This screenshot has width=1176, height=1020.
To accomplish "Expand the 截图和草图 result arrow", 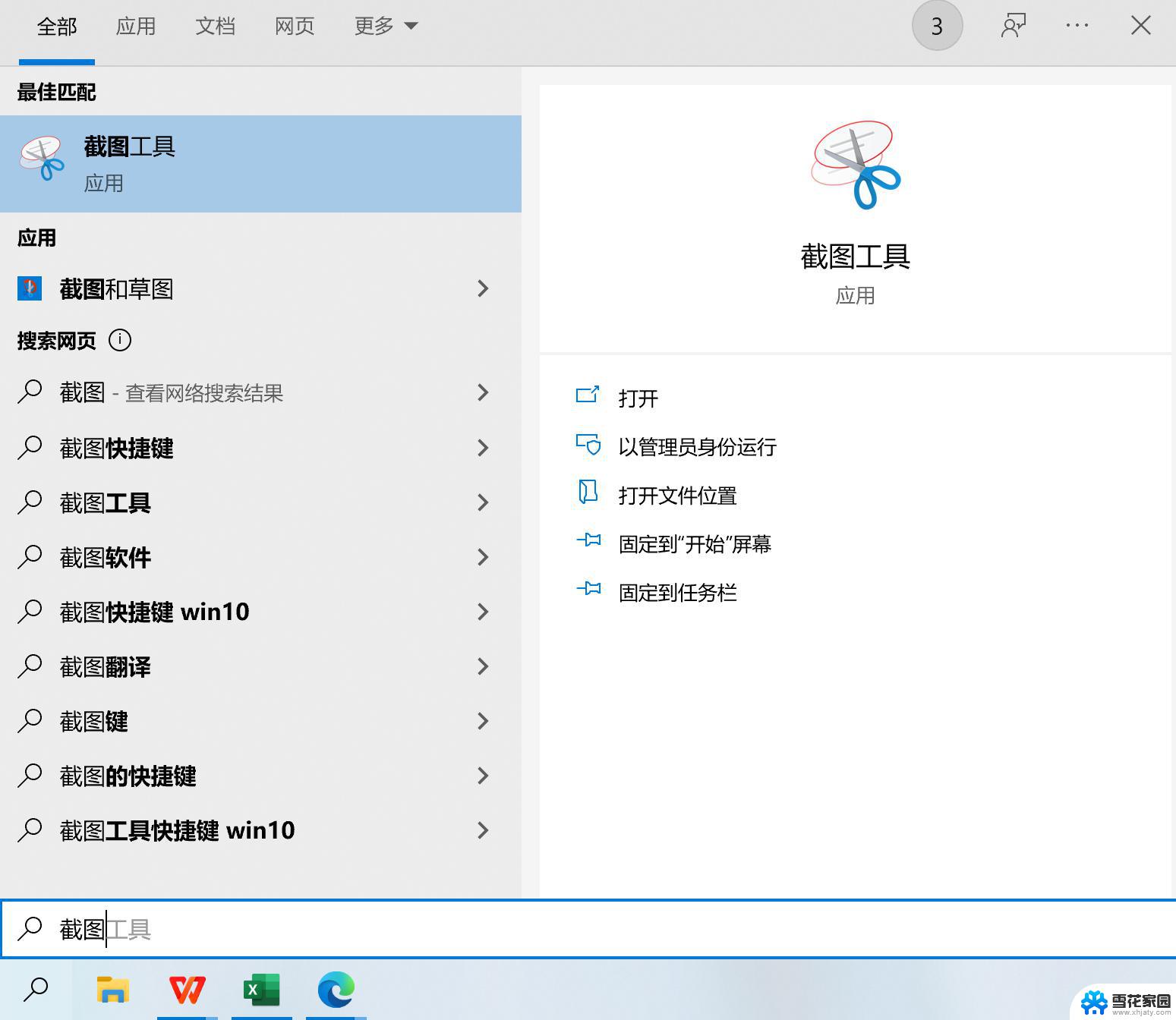I will pos(483,288).
